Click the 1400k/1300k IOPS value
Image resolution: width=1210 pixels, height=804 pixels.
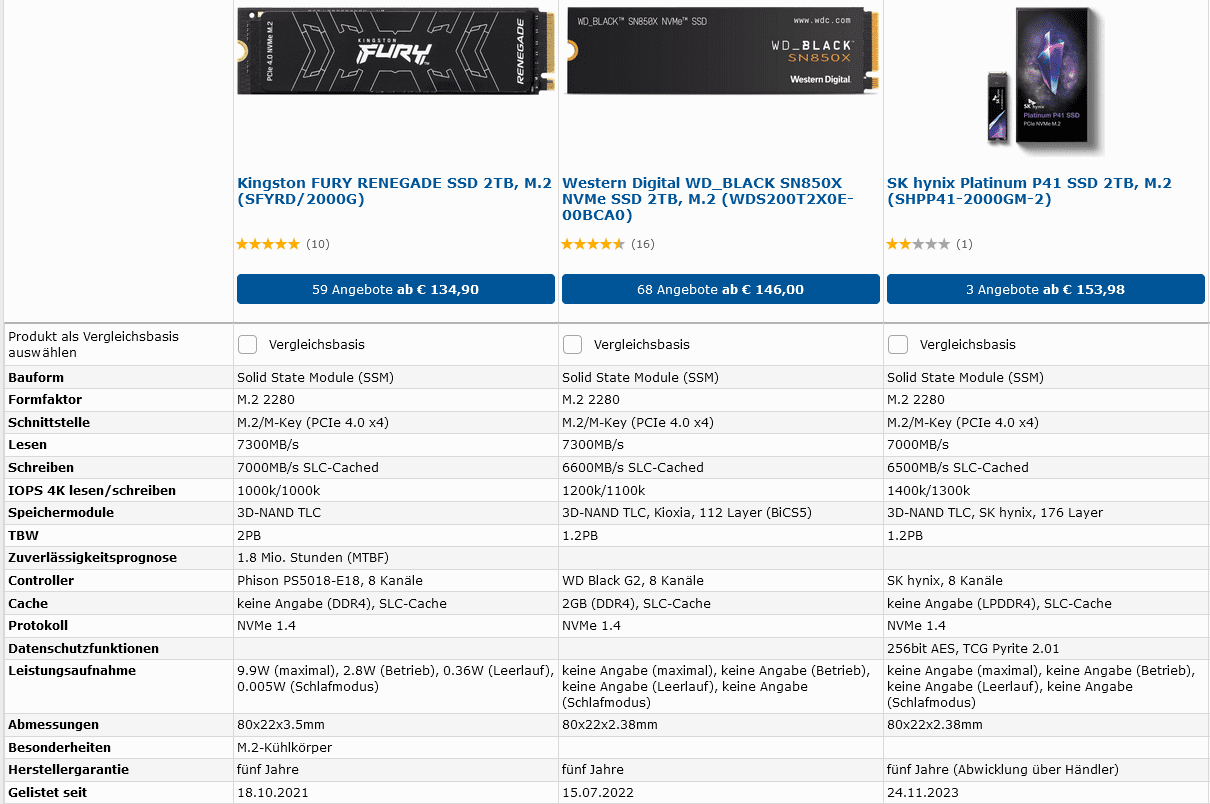(x=929, y=490)
